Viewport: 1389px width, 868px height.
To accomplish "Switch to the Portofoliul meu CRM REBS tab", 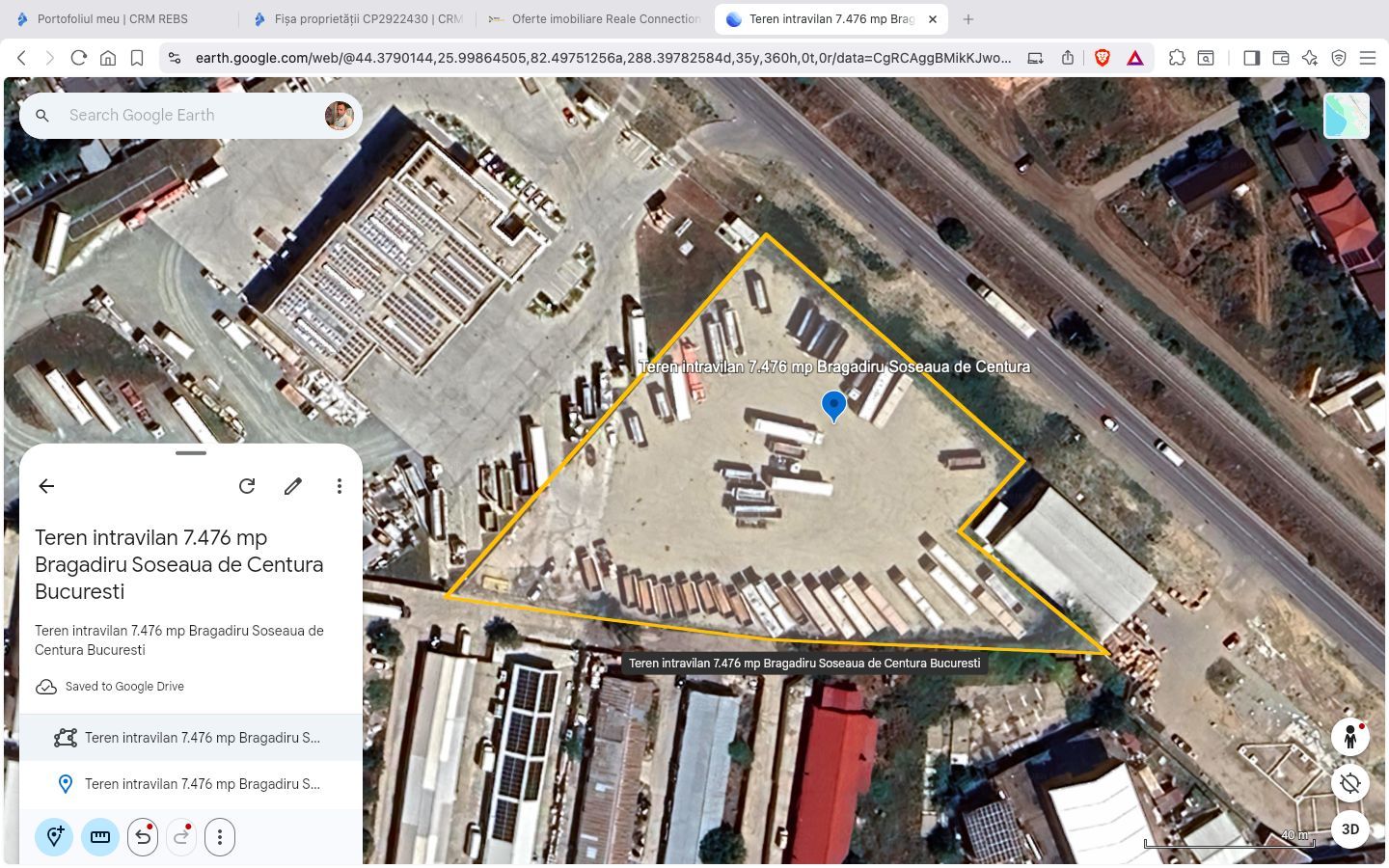I will 112,19.
